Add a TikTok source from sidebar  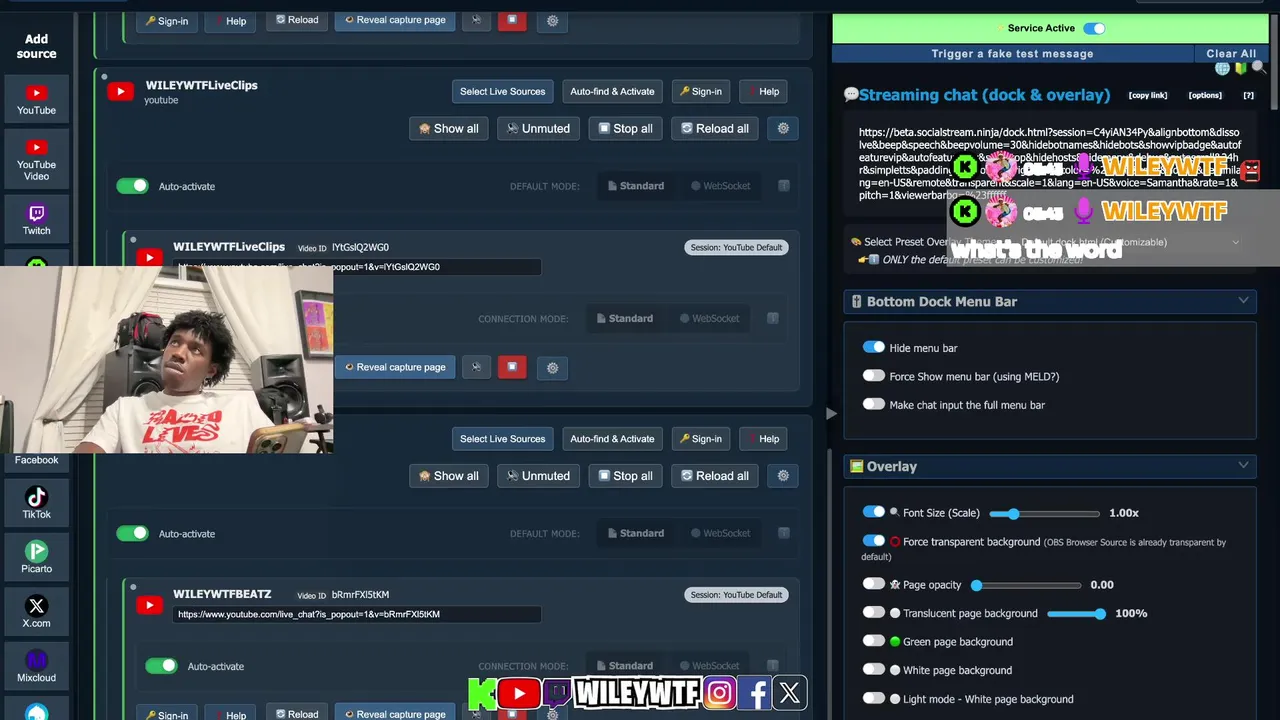coord(36,503)
